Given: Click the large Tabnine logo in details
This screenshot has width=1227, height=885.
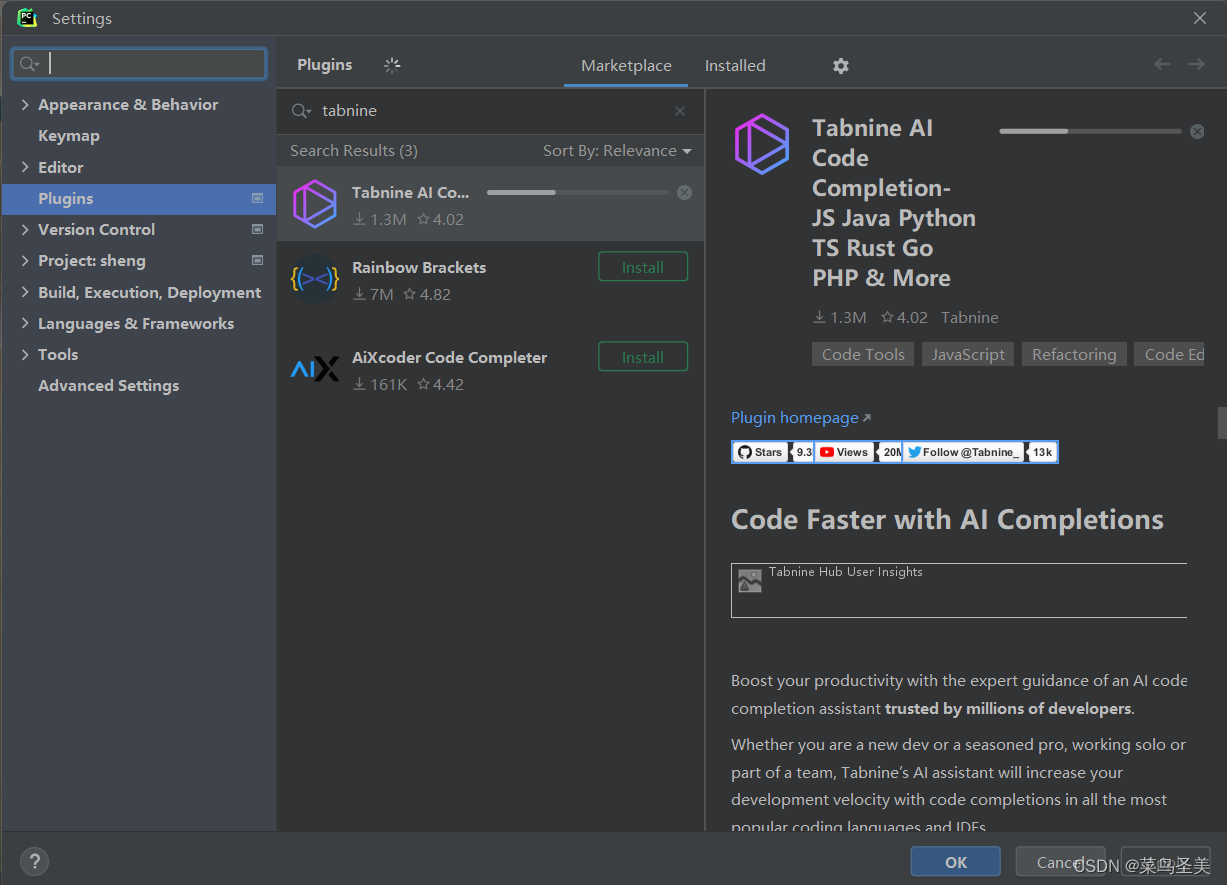Looking at the screenshot, I should [x=762, y=145].
